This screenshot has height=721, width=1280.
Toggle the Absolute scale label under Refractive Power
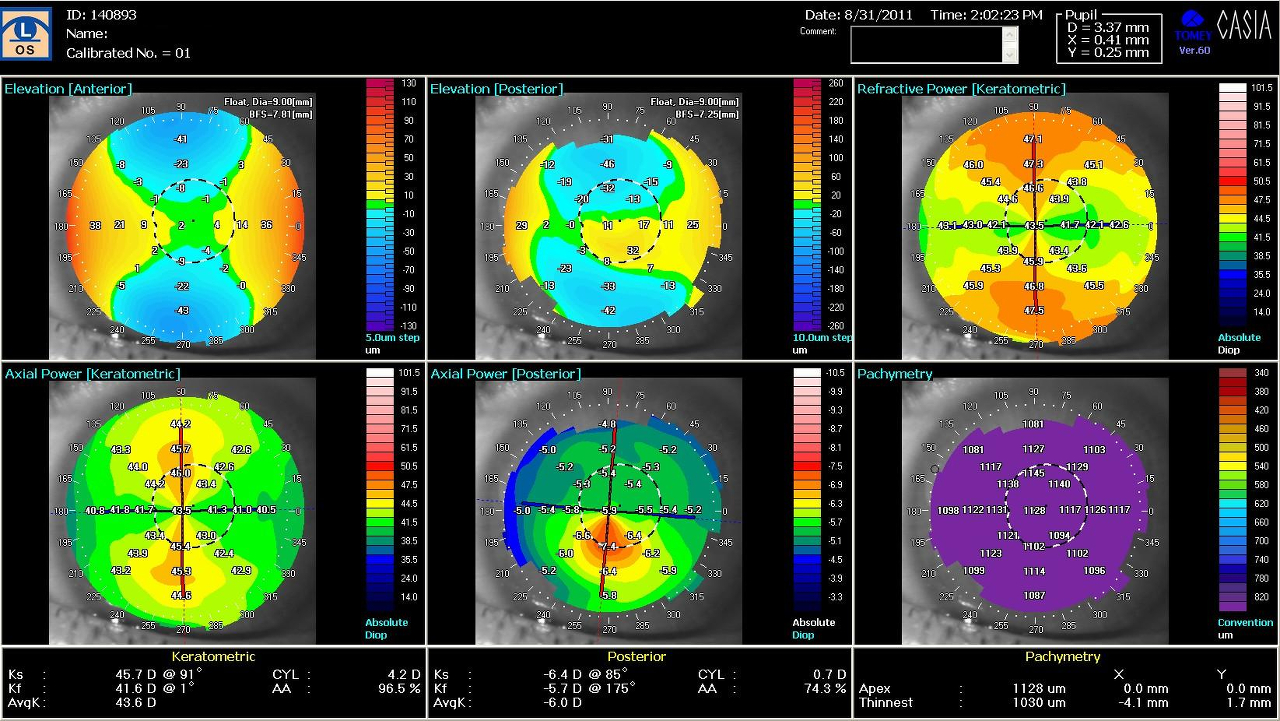1239,338
